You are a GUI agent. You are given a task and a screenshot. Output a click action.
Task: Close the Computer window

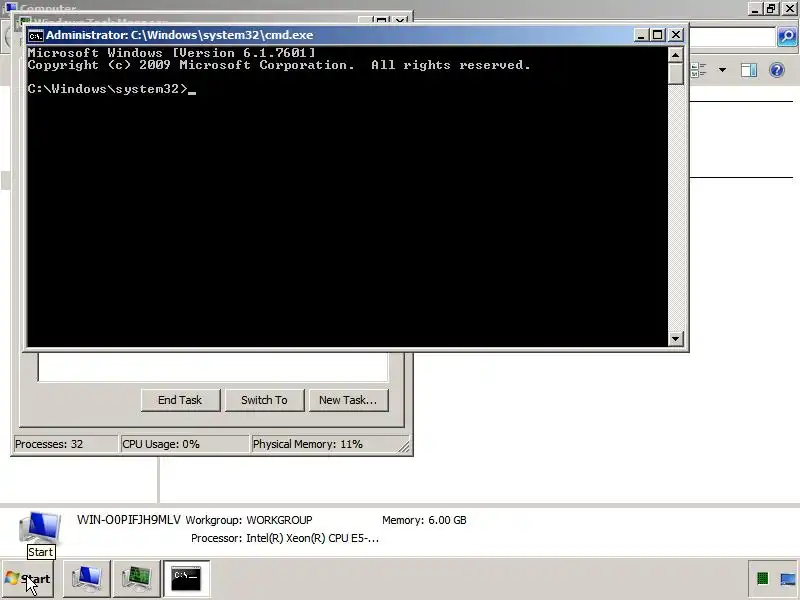coord(789,9)
